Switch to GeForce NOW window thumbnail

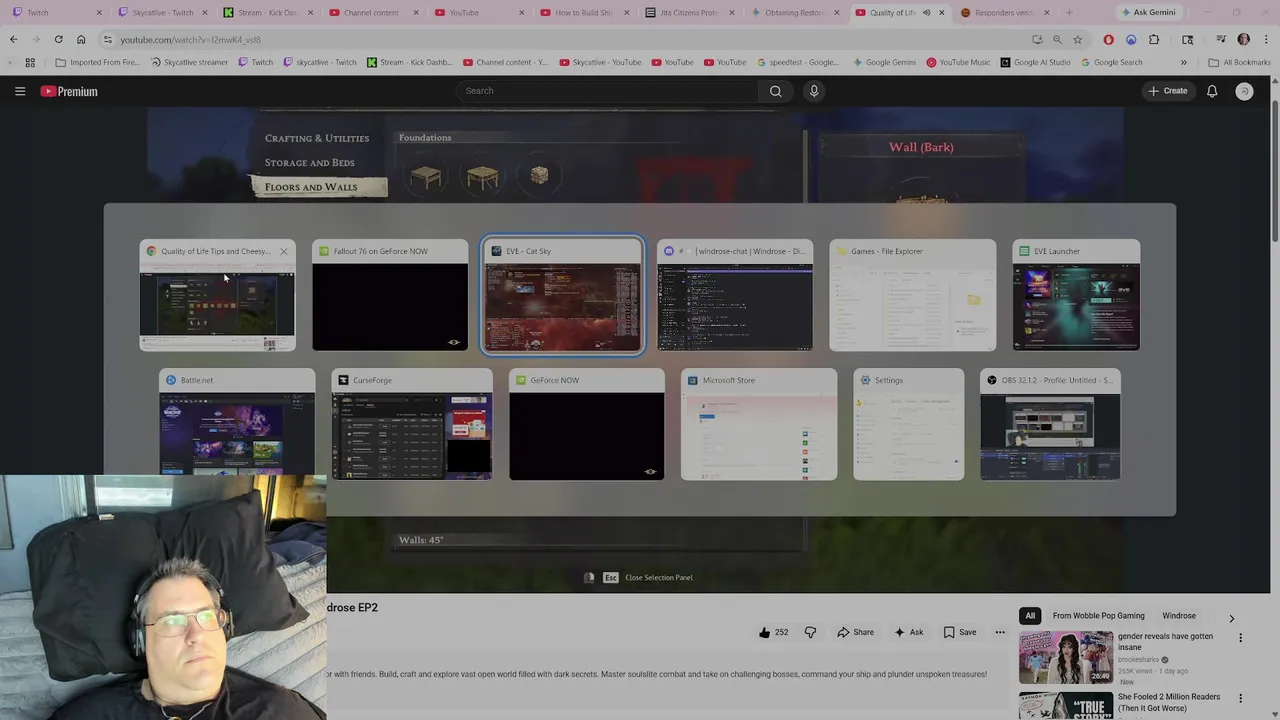(587, 424)
